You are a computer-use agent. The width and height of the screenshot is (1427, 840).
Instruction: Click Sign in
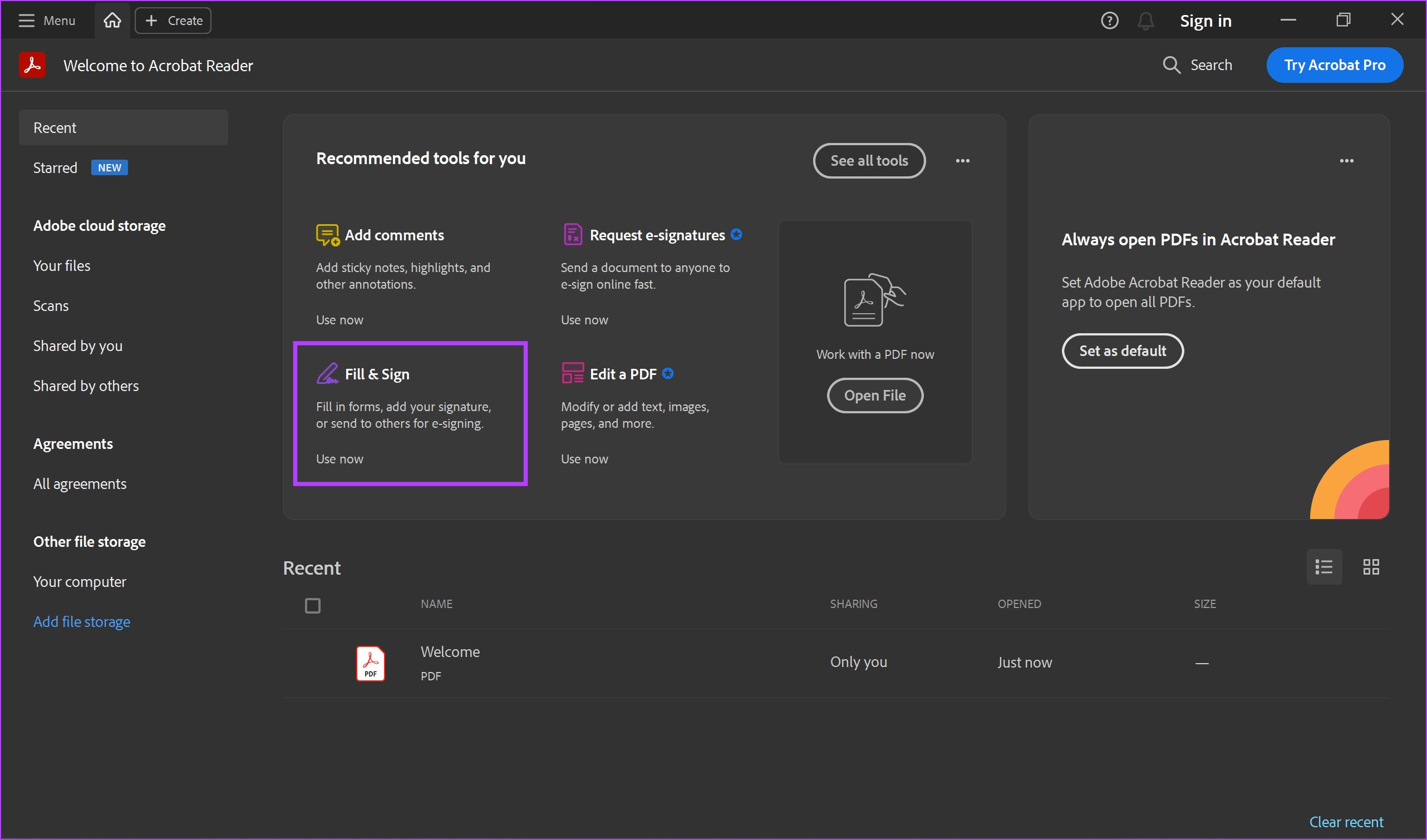pyautogui.click(x=1205, y=21)
